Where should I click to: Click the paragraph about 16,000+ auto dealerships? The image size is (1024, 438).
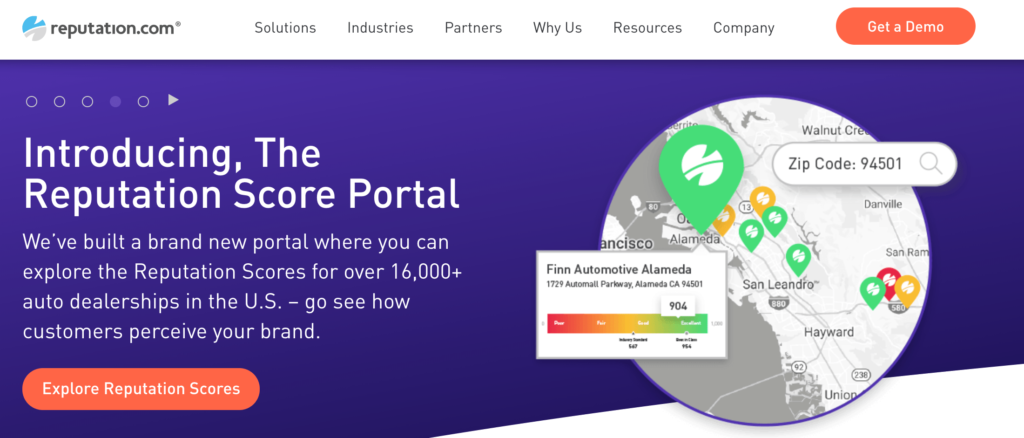[x=242, y=287]
